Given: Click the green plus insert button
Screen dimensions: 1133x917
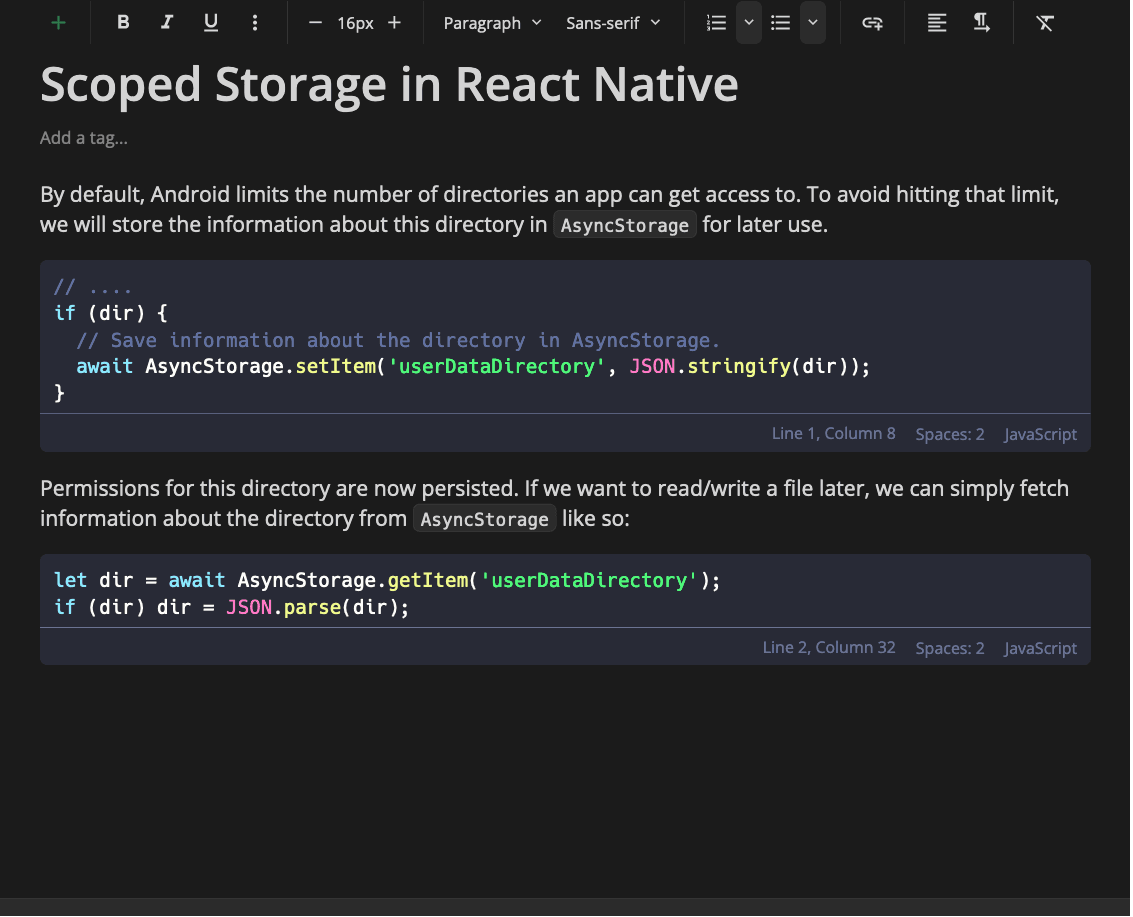Looking at the screenshot, I should coord(59,22).
